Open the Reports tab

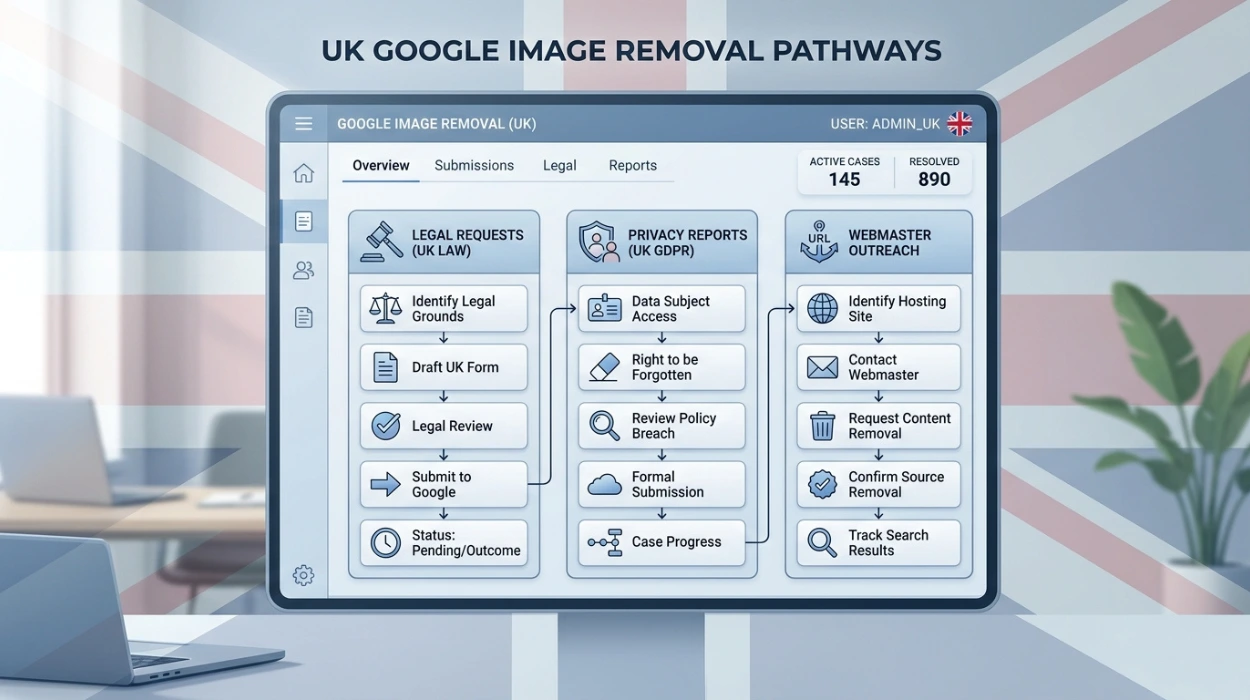(633, 165)
